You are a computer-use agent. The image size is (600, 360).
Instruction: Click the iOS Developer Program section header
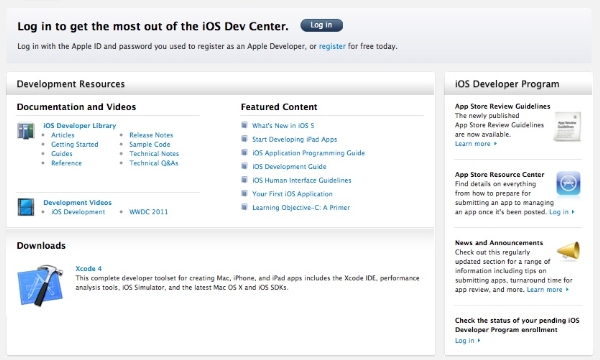coord(507,84)
